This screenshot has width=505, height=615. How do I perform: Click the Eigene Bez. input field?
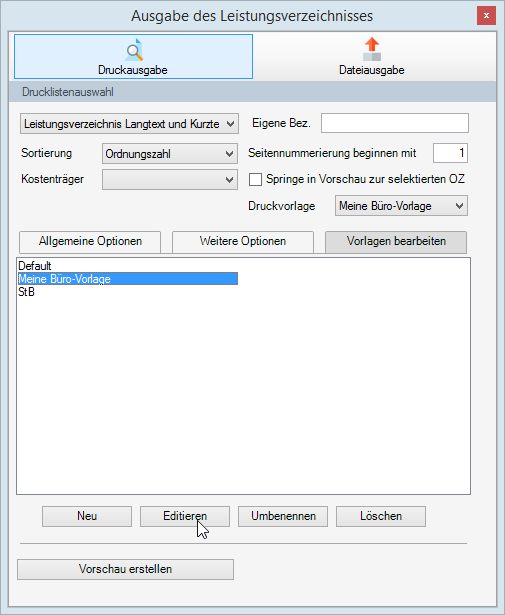[395, 123]
